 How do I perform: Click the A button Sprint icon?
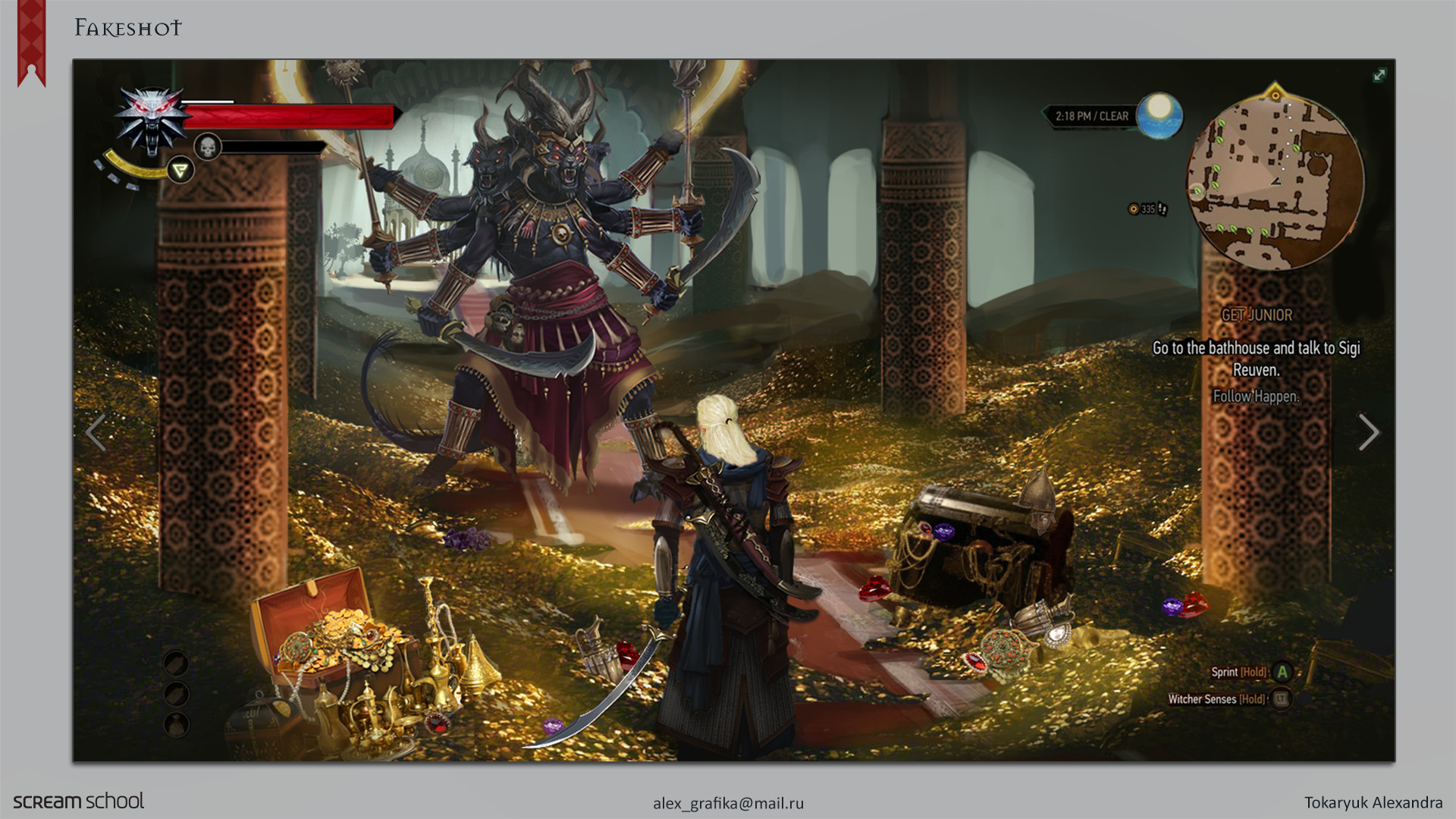1282,672
